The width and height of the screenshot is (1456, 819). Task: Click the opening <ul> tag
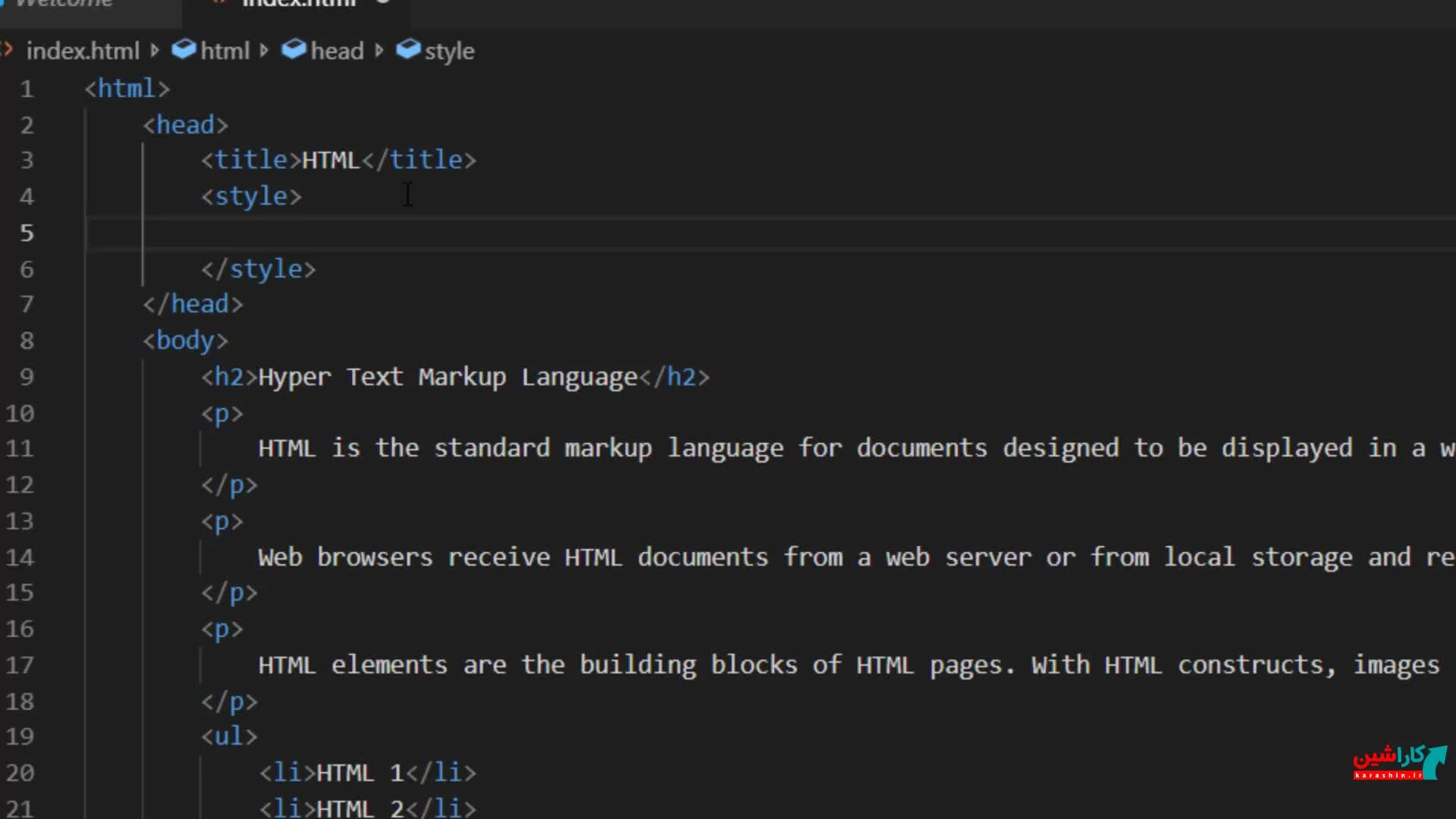tap(230, 736)
